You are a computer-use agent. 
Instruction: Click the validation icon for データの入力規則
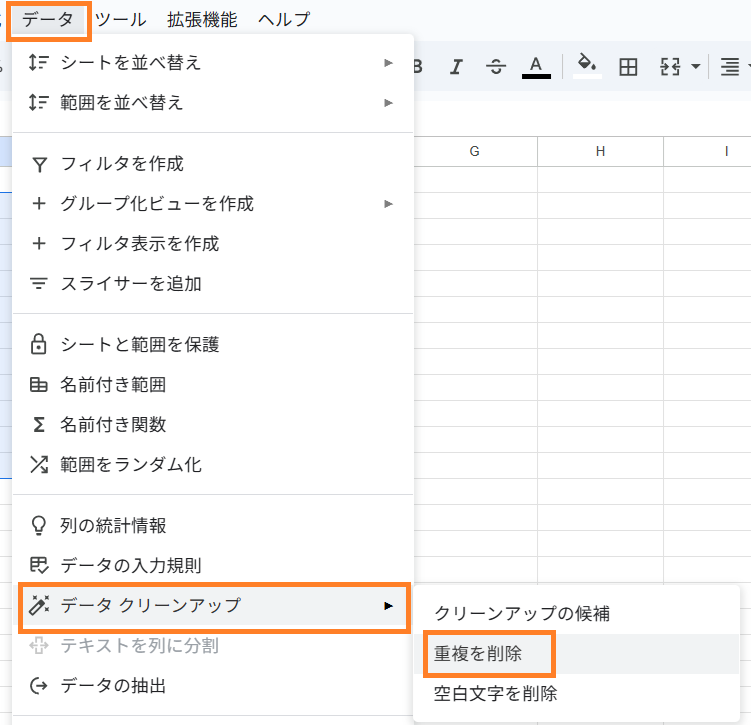tap(39, 565)
